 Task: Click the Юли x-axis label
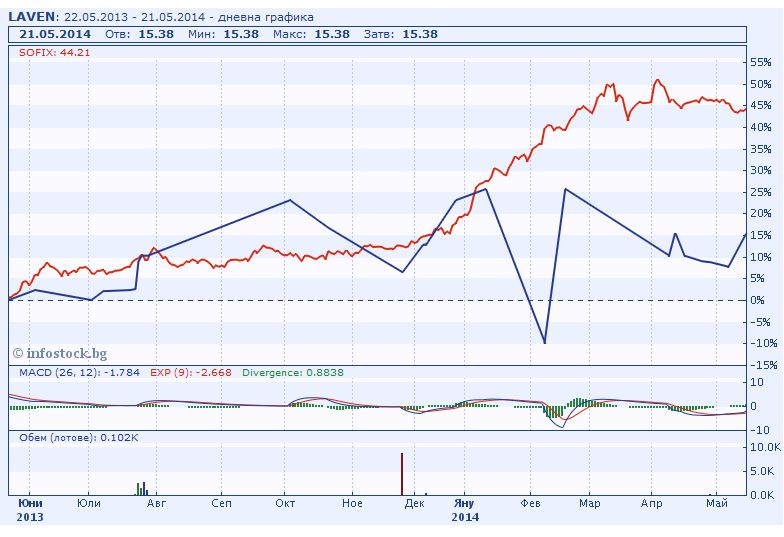(88, 503)
